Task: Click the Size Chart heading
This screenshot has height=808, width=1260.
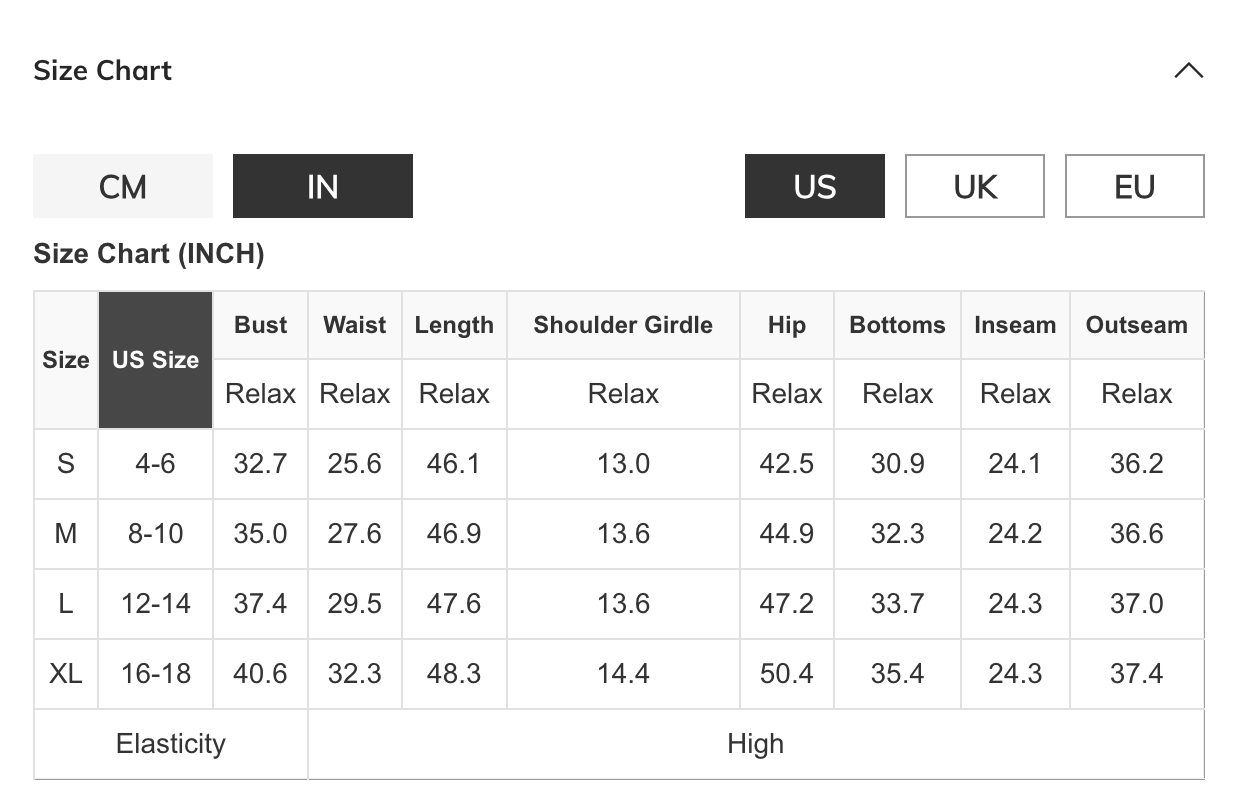Action: [x=103, y=71]
